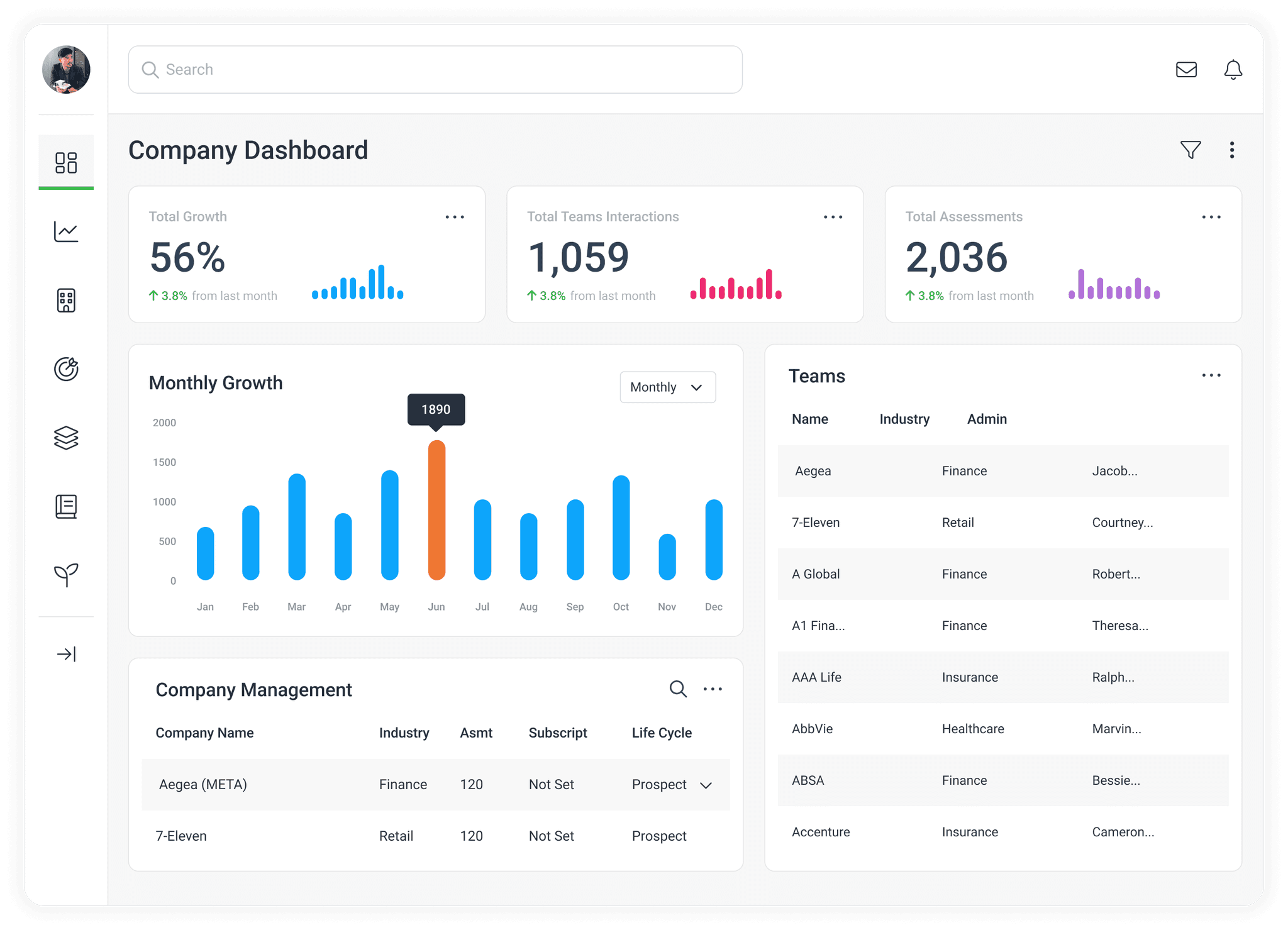
Task: Expand sidebar with arrow-to-bar icon
Action: pyautogui.click(x=66, y=654)
